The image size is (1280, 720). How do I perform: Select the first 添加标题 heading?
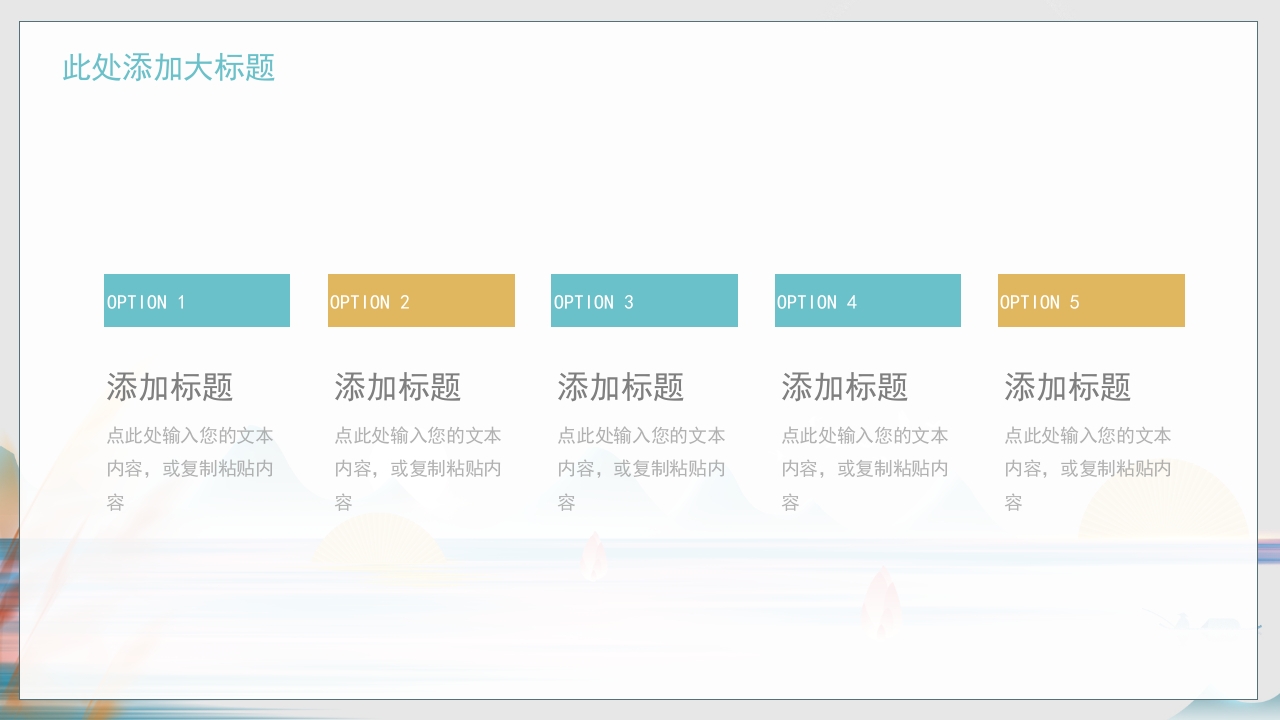[x=168, y=388]
